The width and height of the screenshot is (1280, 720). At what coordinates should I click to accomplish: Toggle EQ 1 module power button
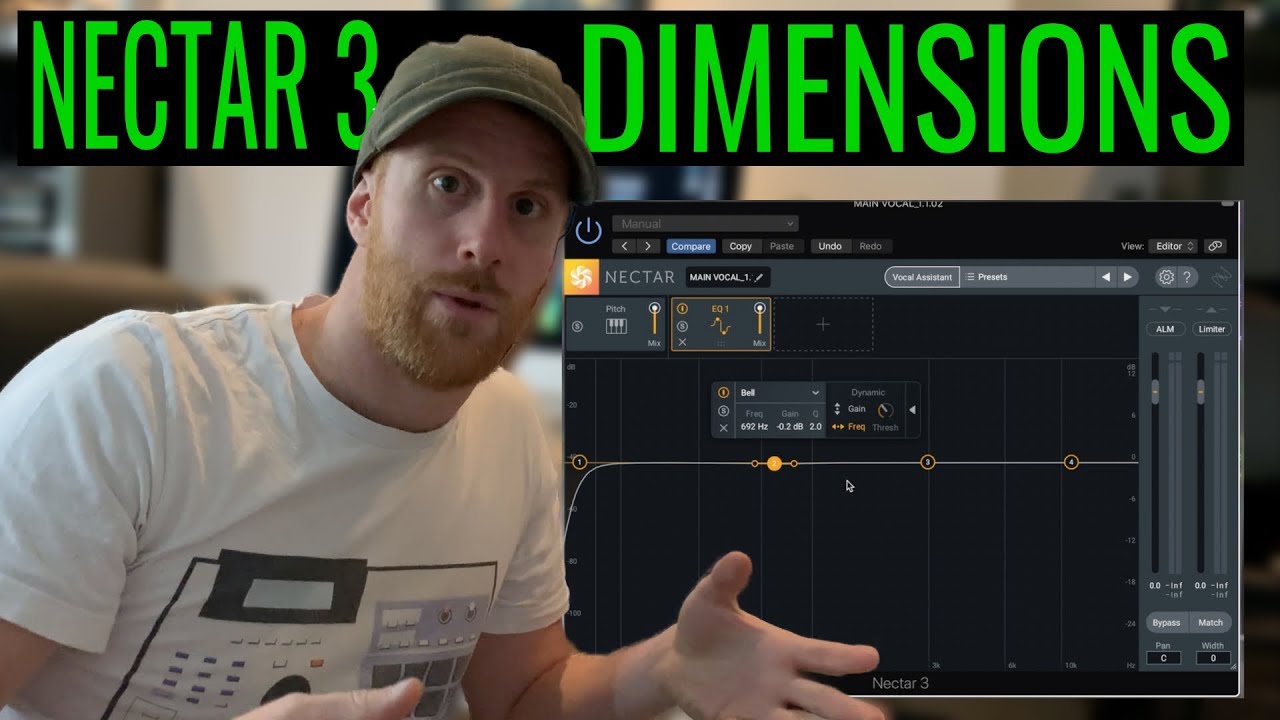(682, 309)
